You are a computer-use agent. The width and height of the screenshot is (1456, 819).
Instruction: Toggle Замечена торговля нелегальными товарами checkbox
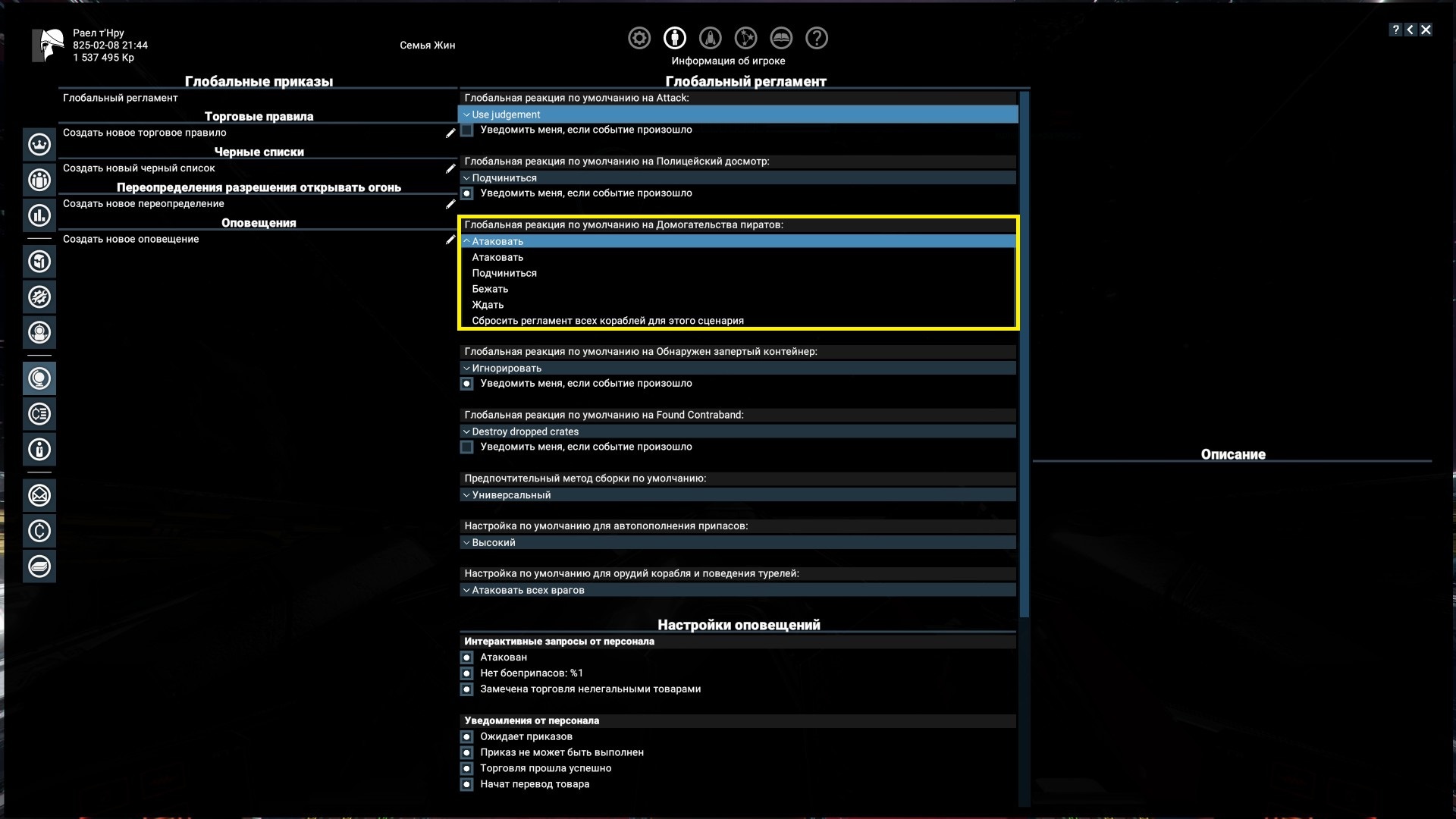pyautogui.click(x=467, y=689)
